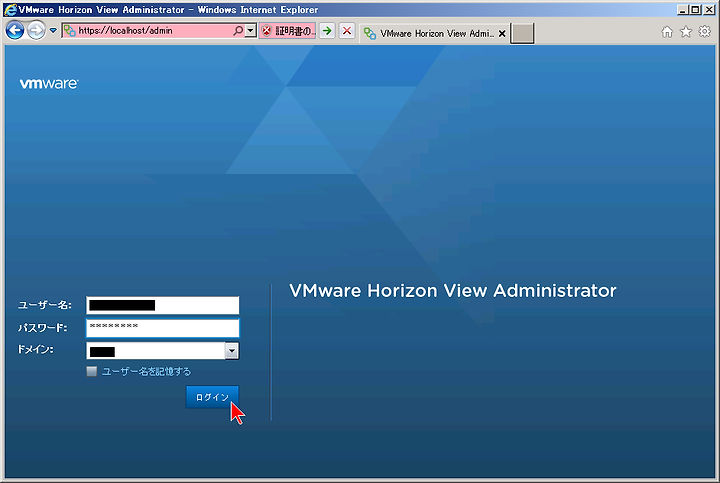Click the Internet Explorer title bar icon
720x483 pixels.
[x=10, y=10]
